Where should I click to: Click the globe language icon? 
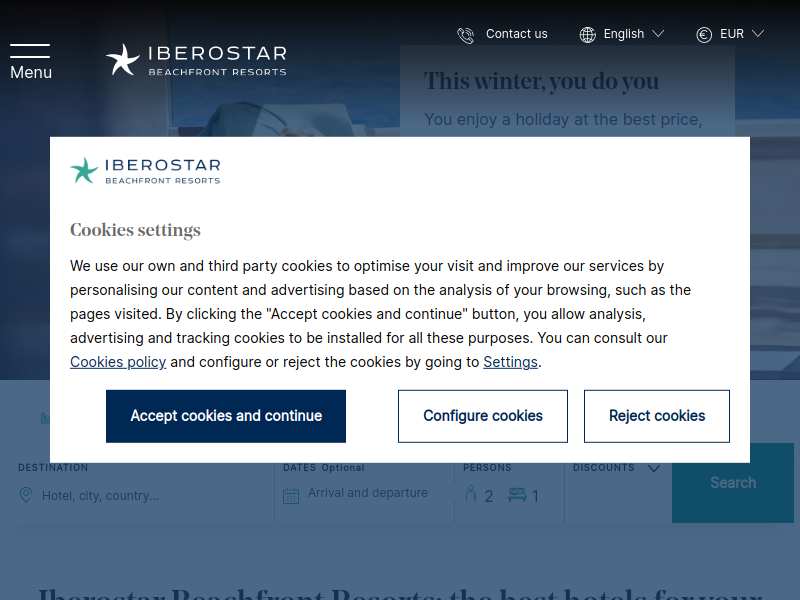587,35
